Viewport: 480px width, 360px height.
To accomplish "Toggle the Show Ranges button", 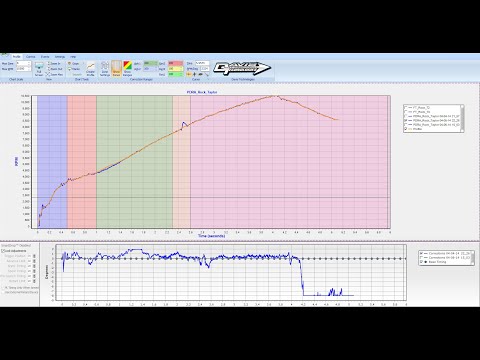I will click(x=127, y=69).
